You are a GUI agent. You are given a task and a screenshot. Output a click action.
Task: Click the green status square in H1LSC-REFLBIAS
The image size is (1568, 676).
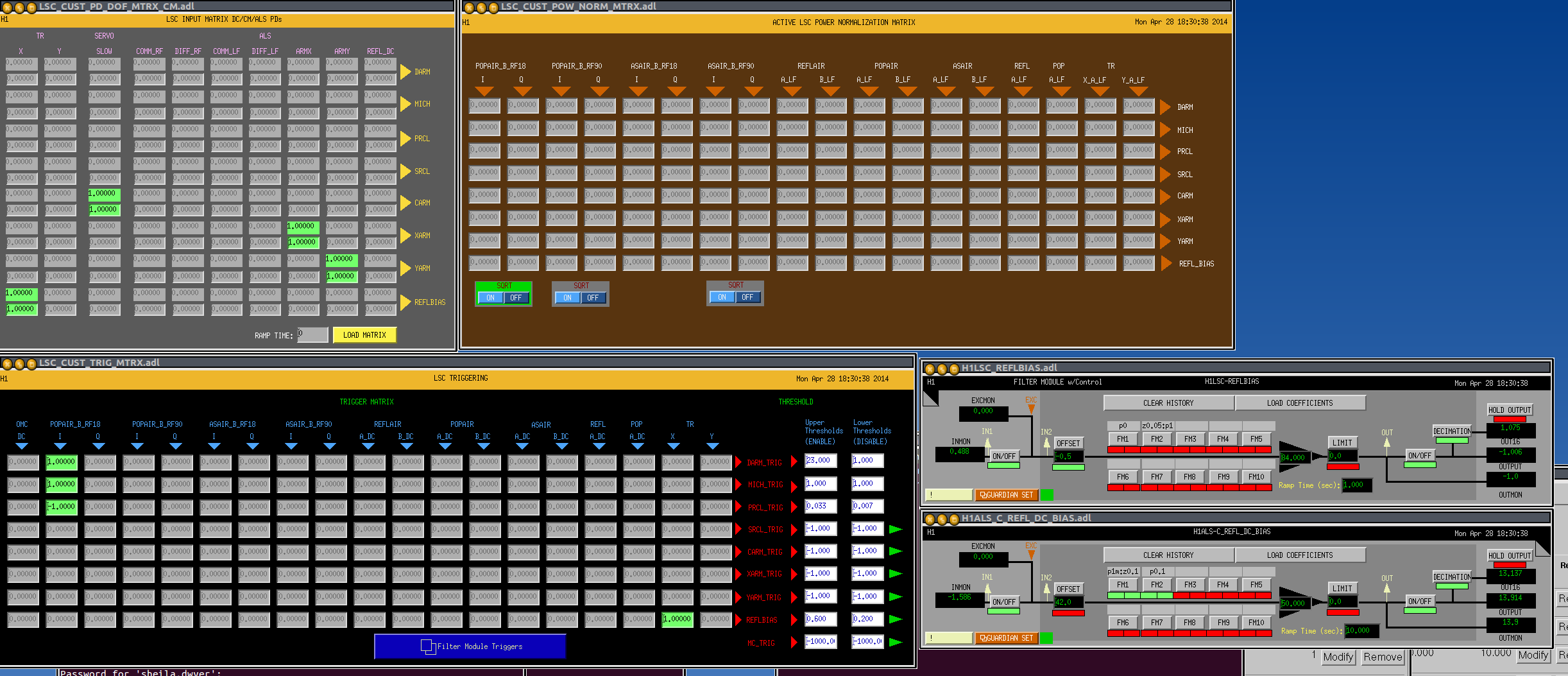tap(1046, 495)
